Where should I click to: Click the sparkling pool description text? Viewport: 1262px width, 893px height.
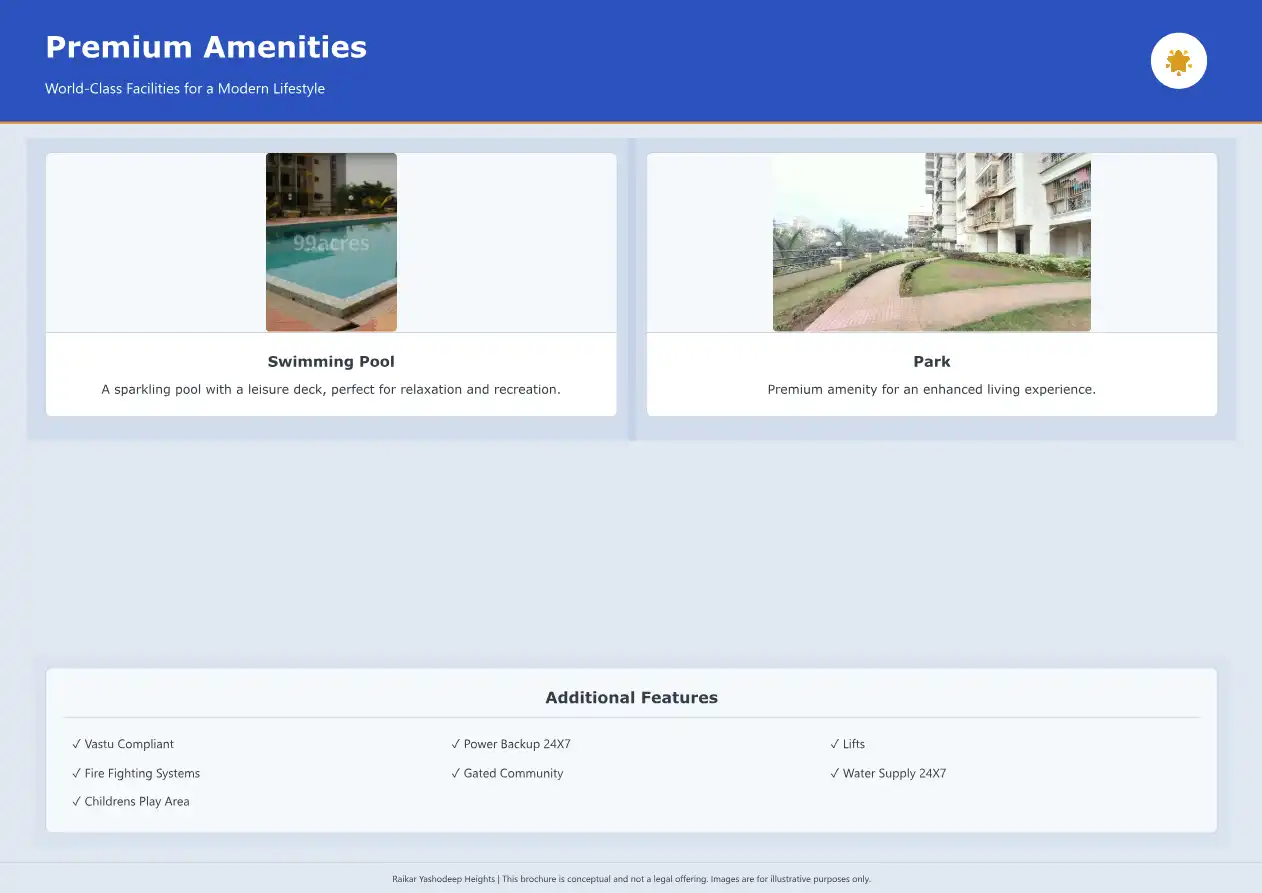[331, 390]
